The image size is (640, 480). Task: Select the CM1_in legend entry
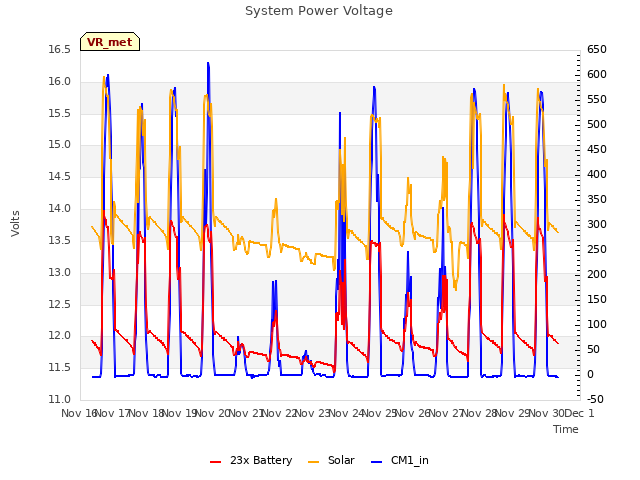click(x=400, y=460)
